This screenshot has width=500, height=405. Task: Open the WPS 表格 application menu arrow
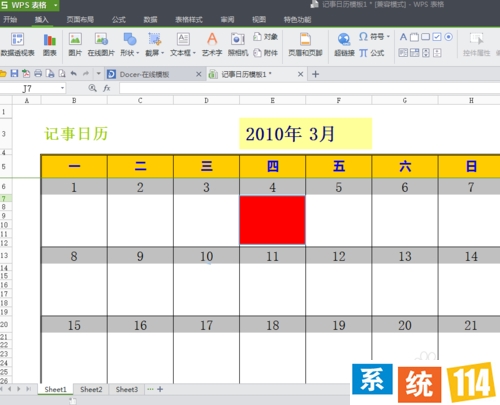pyautogui.click(x=55, y=5)
